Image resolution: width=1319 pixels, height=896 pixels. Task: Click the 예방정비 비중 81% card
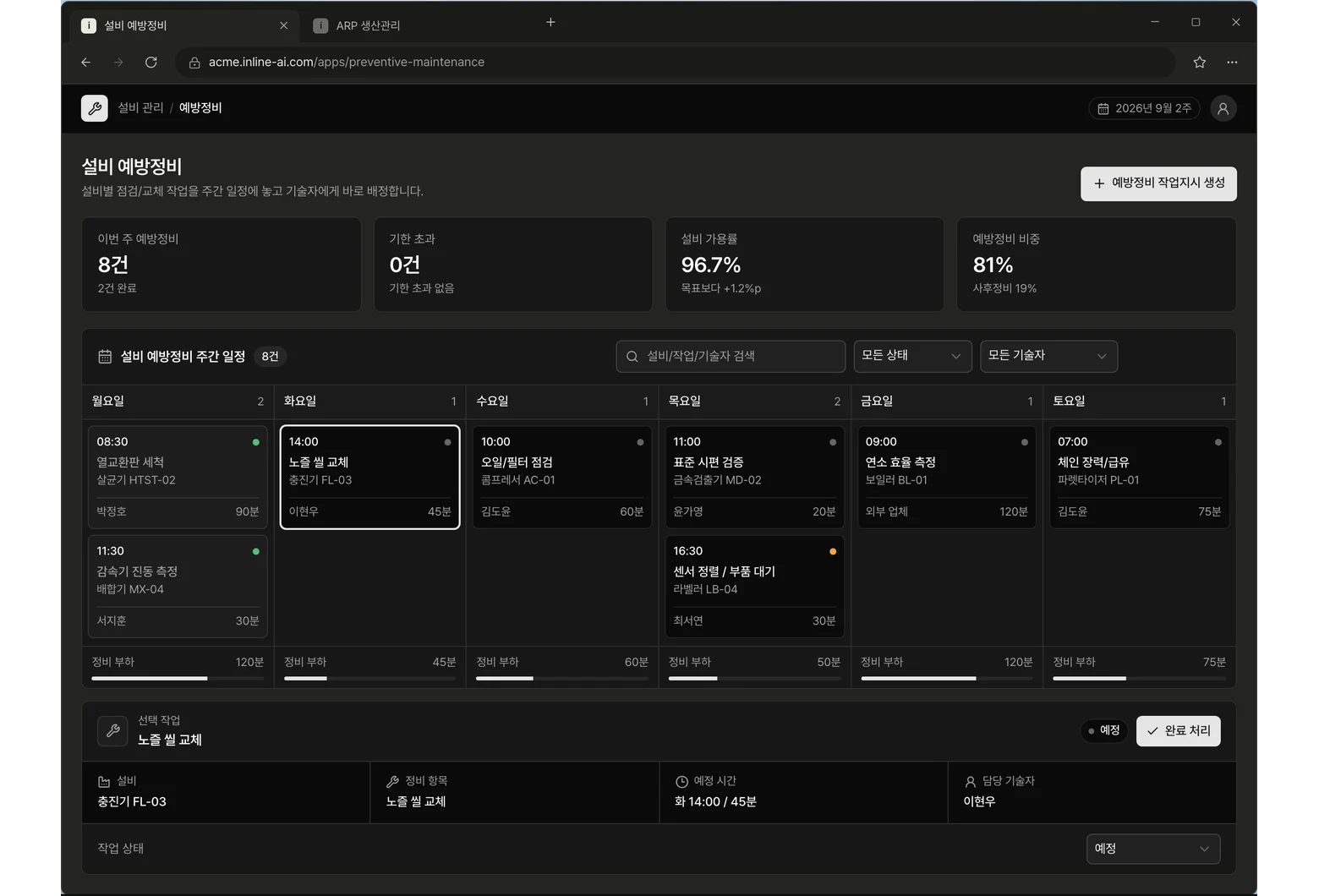coord(1096,265)
